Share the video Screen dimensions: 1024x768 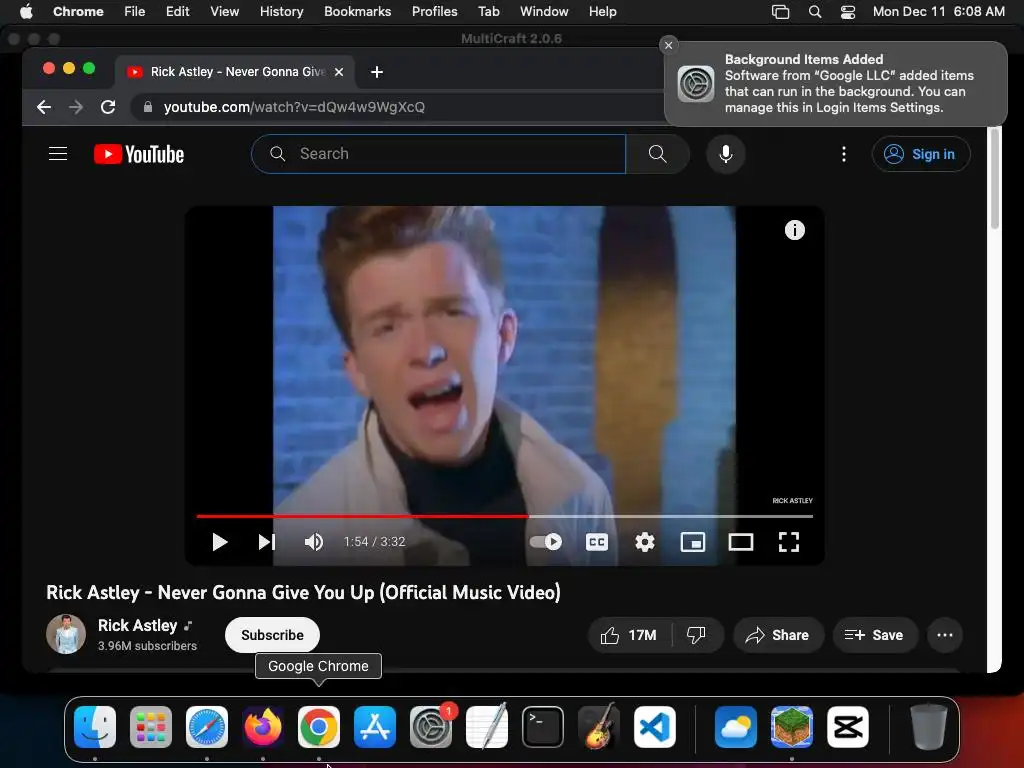coord(778,635)
